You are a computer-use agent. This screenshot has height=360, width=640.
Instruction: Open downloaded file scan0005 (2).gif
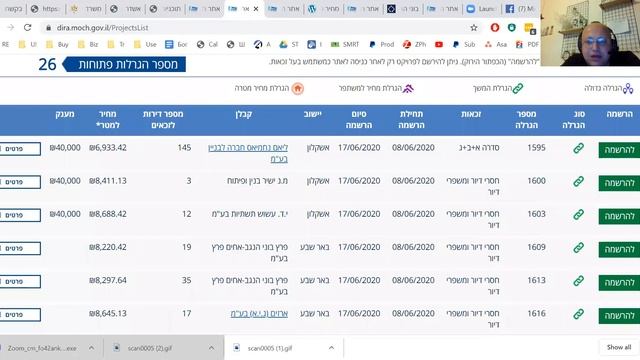[150, 348]
